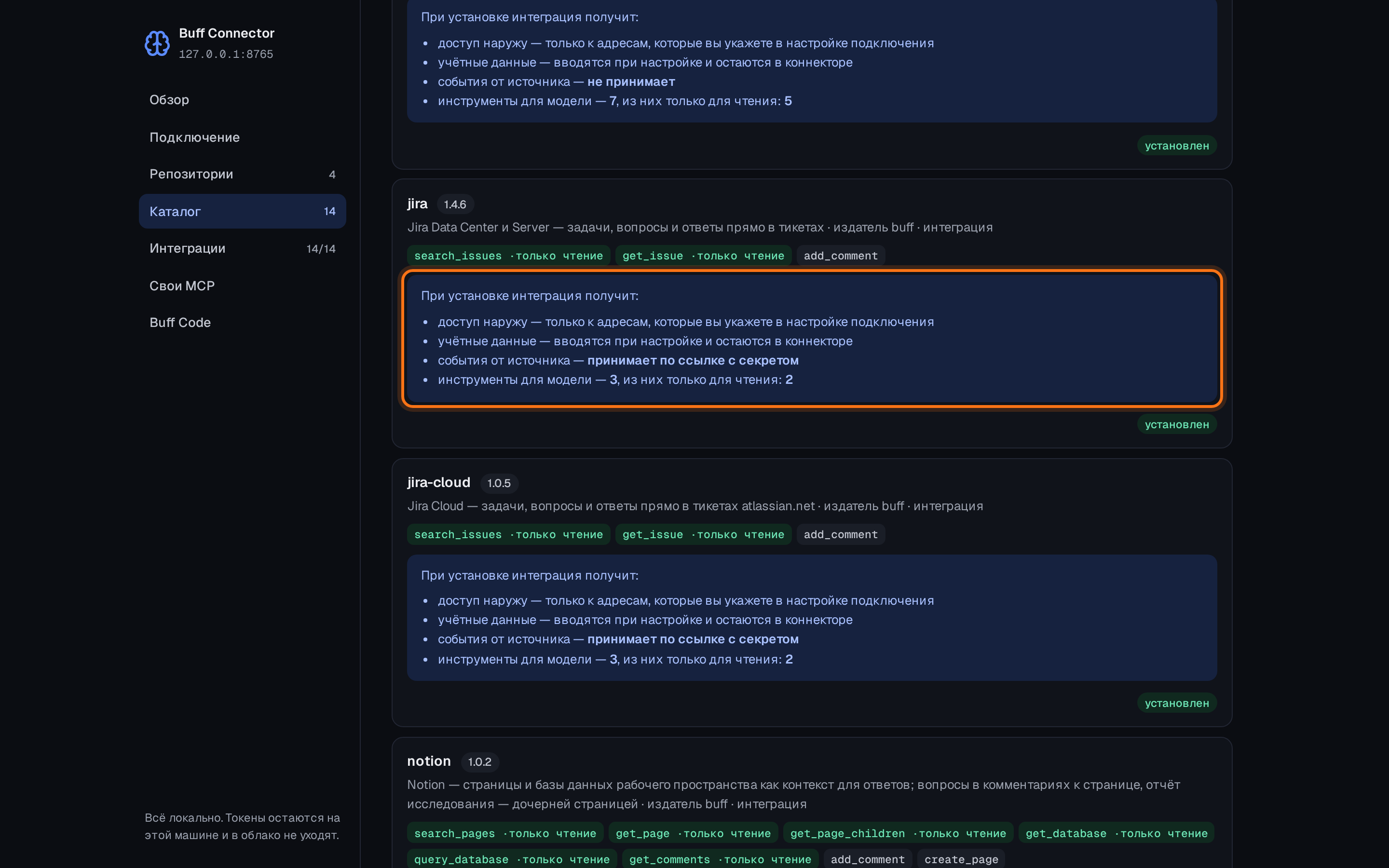Click the jira 1.4.6 version badge

(x=455, y=204)
